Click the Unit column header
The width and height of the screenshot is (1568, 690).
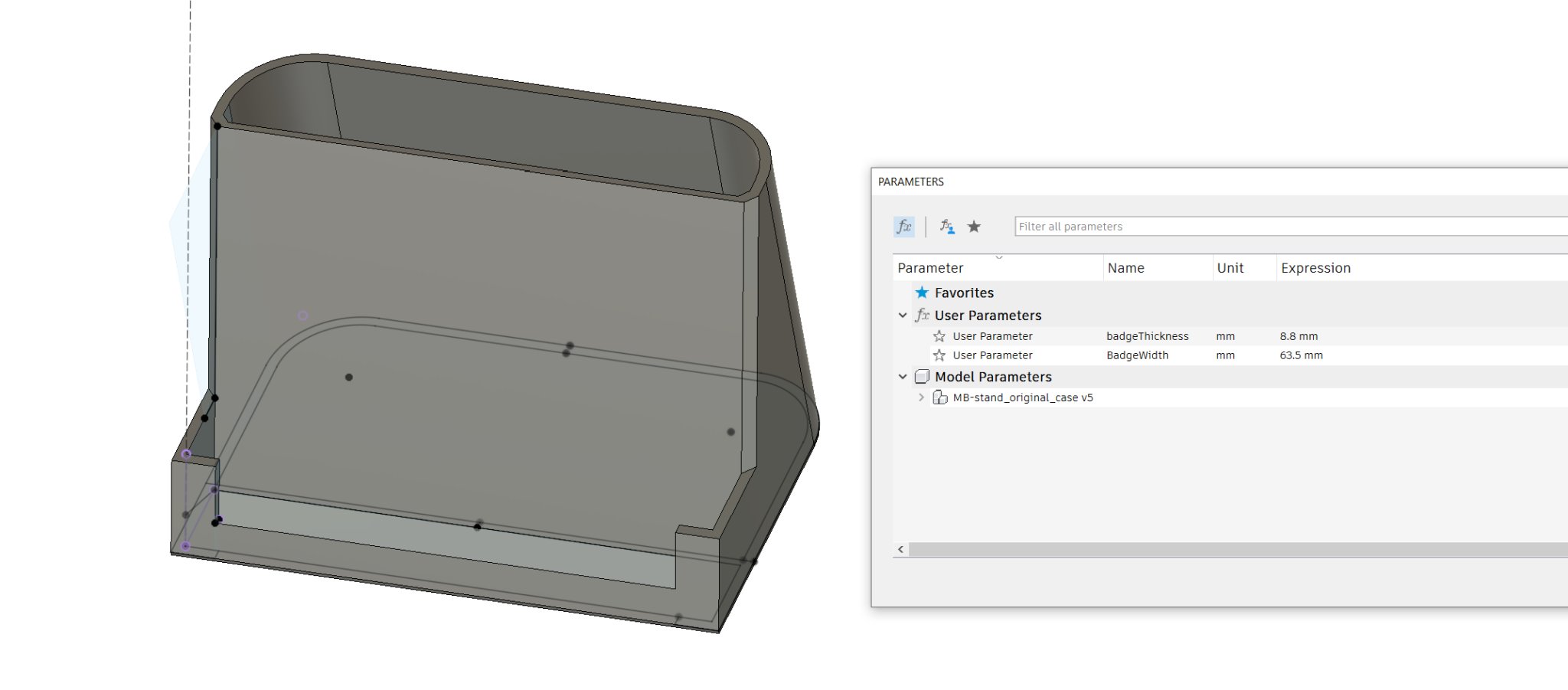click(1230, 268)
